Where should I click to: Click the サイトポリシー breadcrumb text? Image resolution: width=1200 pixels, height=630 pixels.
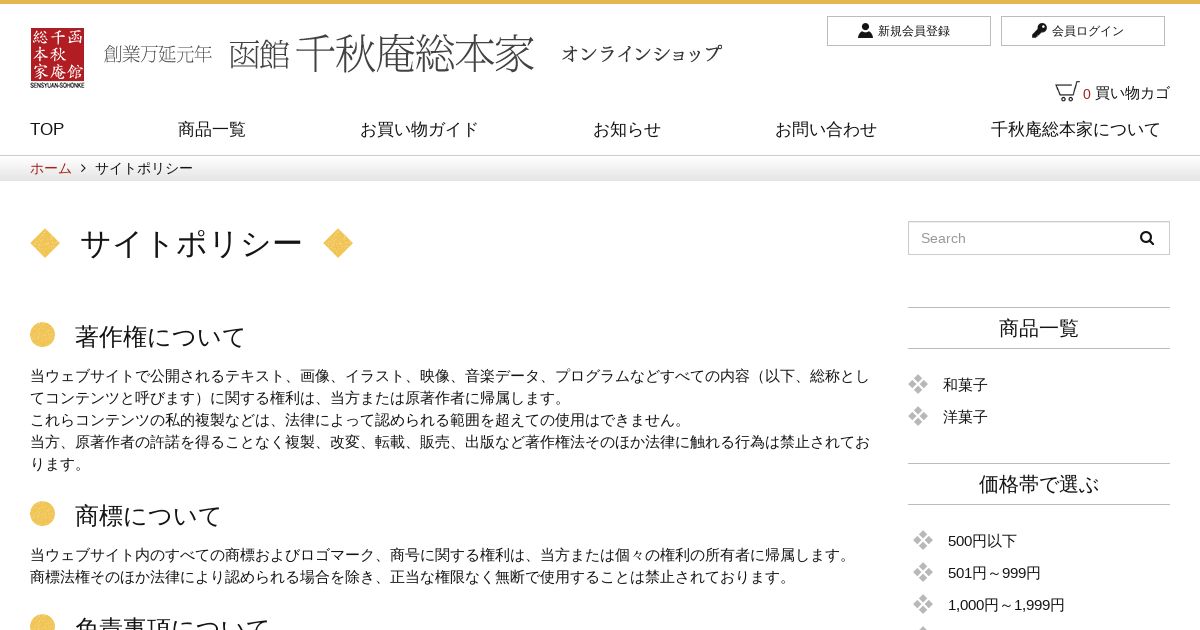click(144, 168)
